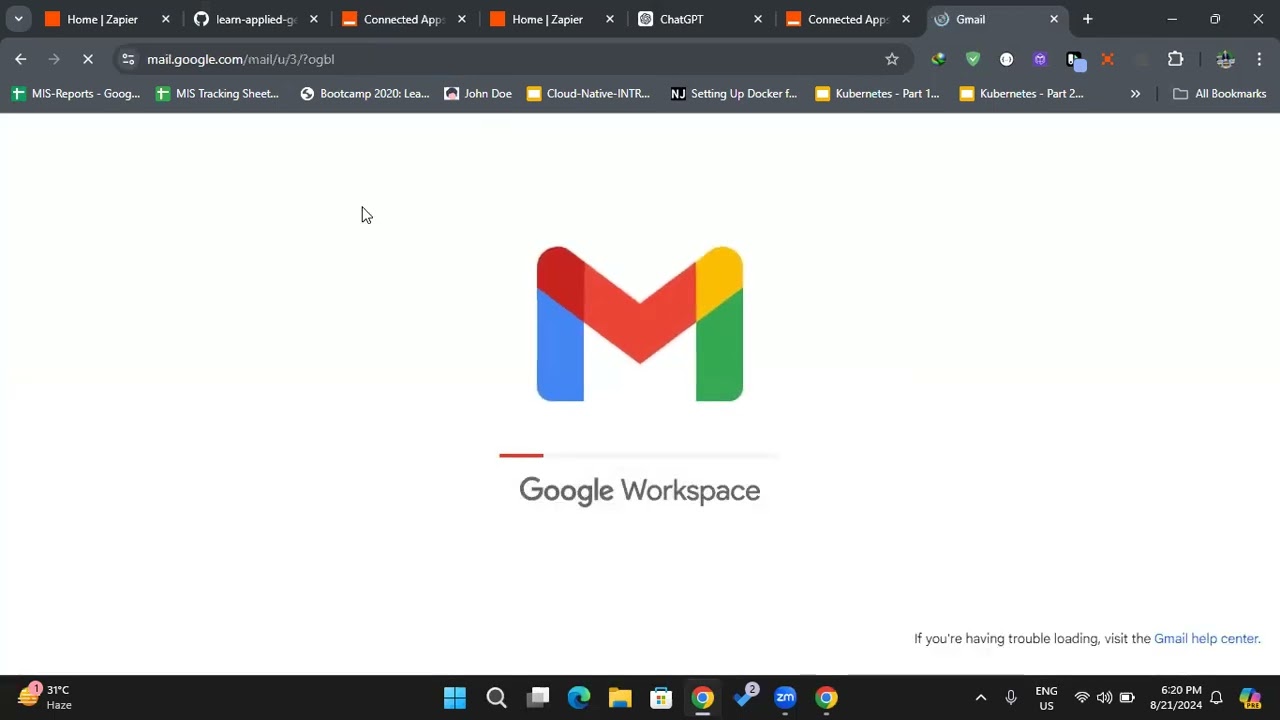Open the Cloud-Native-INTR bookmark
This screenshot has height=720, width=1280.
(x=588, y=94)
